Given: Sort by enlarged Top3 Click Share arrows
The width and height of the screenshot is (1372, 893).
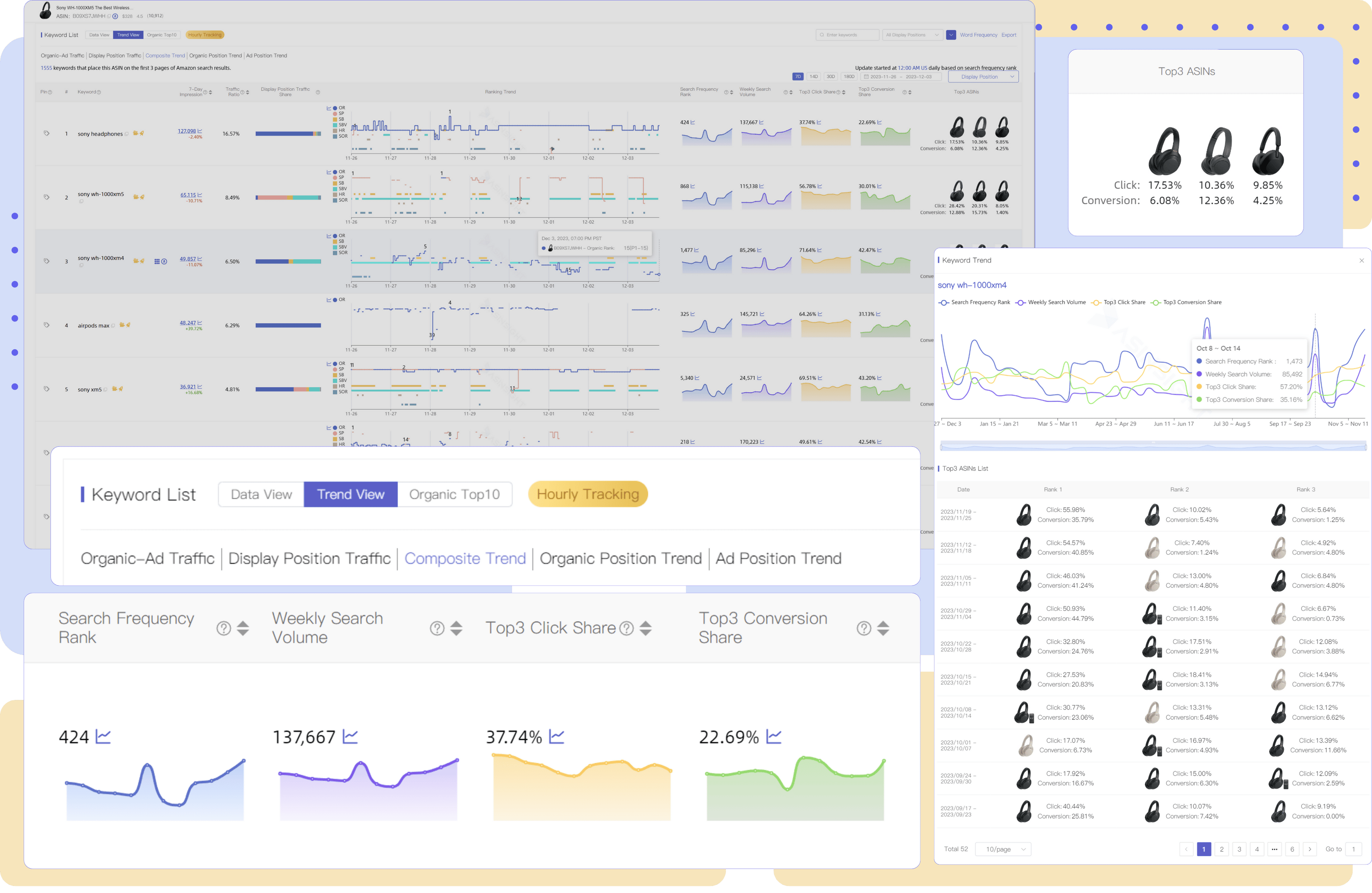Looking at the screenshot, I should [646, 628].
